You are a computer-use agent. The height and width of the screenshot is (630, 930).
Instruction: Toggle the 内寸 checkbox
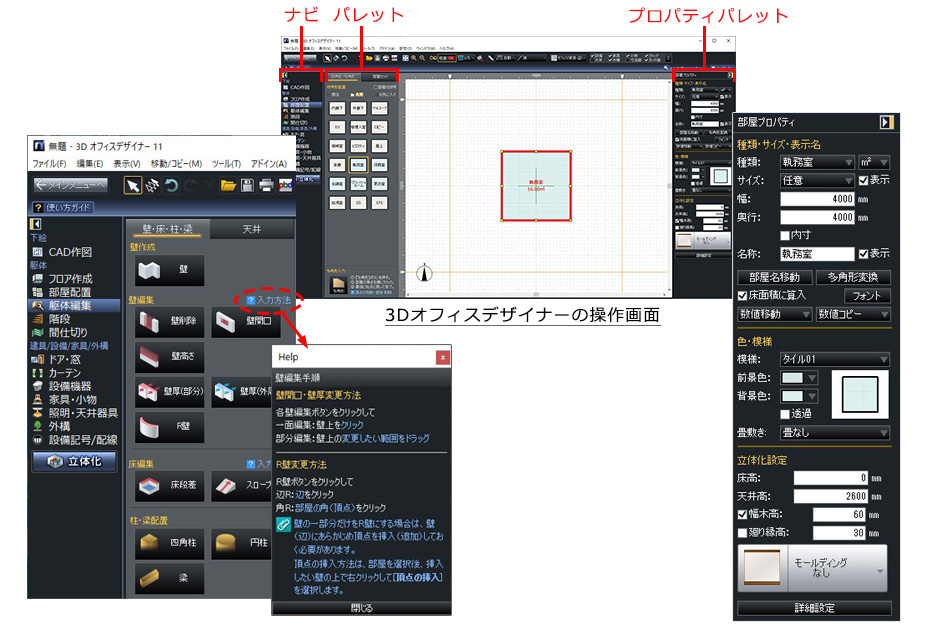(785, 235)
